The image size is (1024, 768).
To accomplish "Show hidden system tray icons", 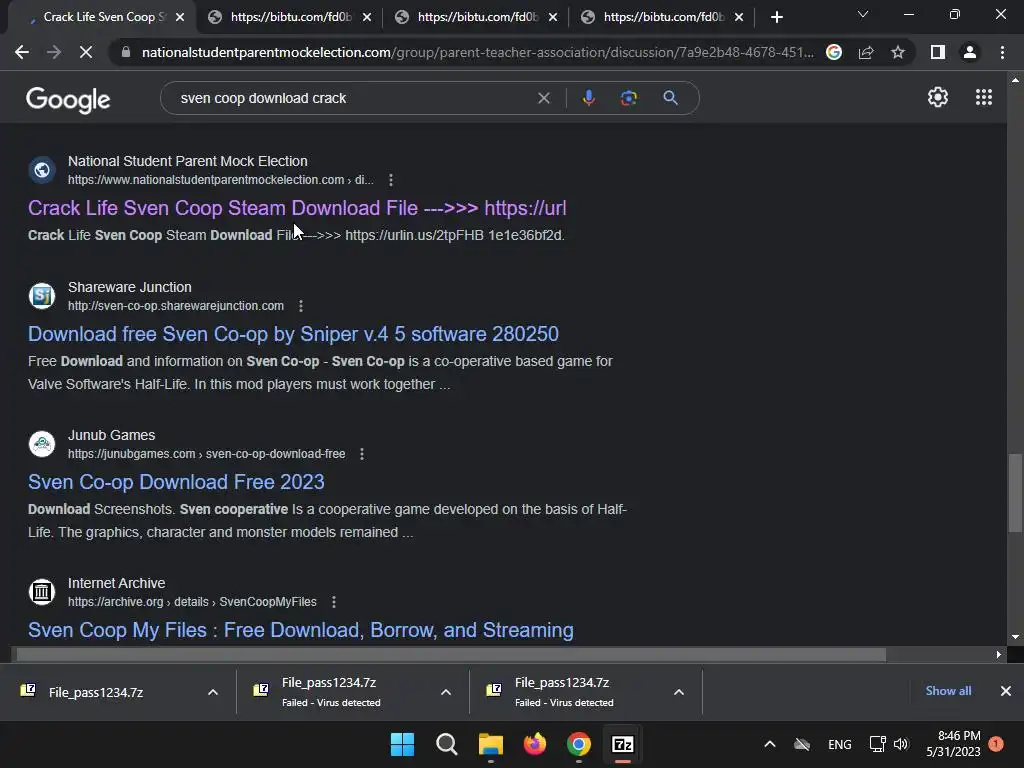I will coord(770,744).
